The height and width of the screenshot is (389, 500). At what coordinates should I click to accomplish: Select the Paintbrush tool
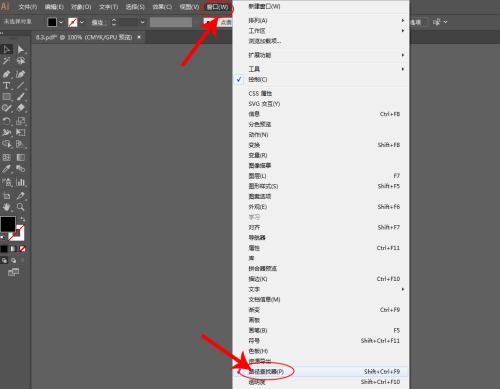coord(21,97)
